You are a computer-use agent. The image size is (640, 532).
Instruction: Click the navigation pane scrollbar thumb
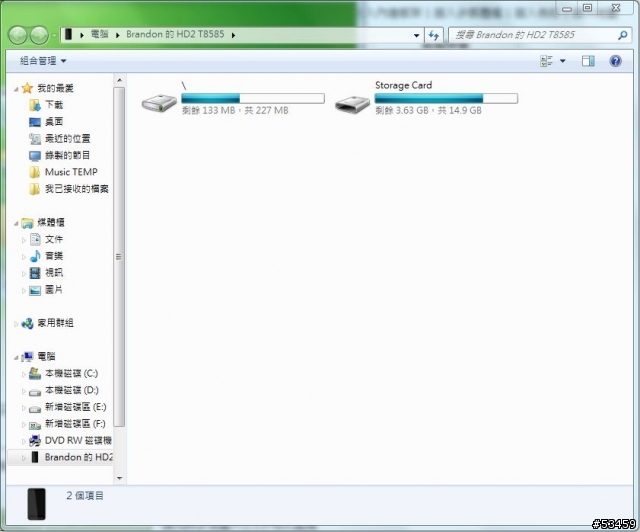[x=119, y=257]
